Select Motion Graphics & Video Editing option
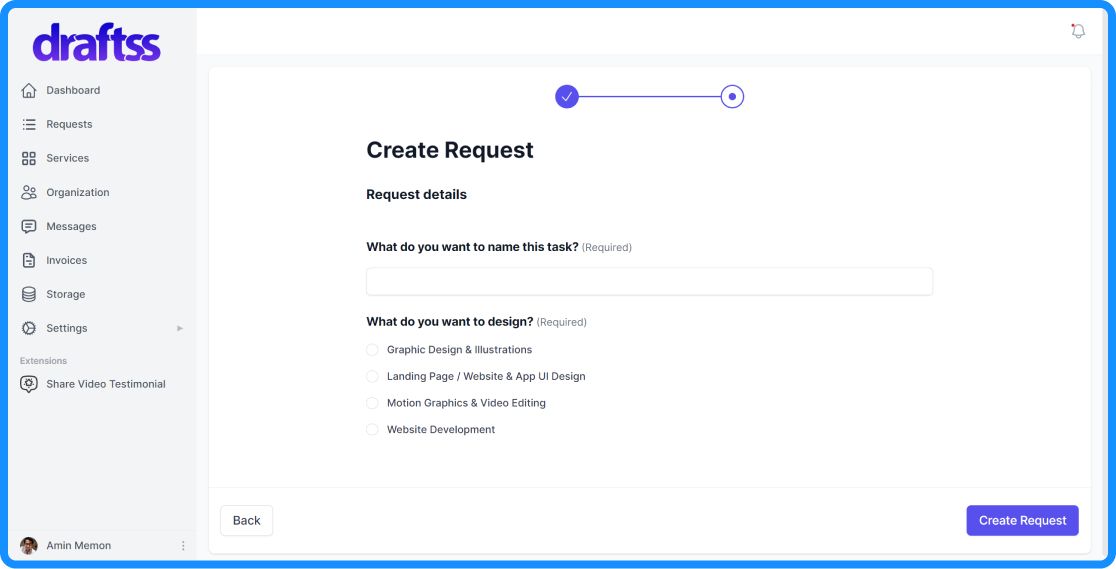 [x=372, y=403]
